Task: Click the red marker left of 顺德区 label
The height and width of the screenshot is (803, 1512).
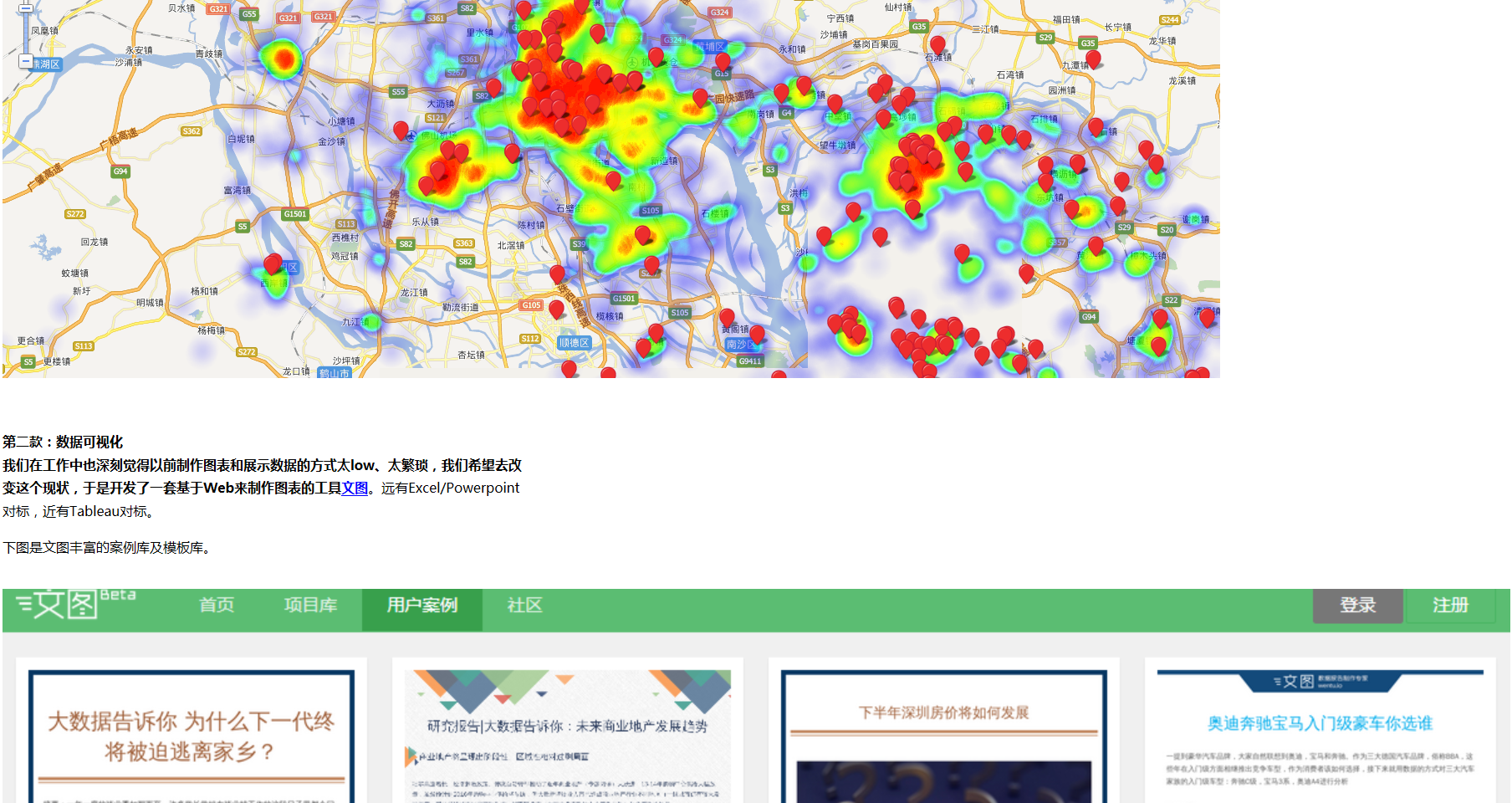Action: point(556,309)
